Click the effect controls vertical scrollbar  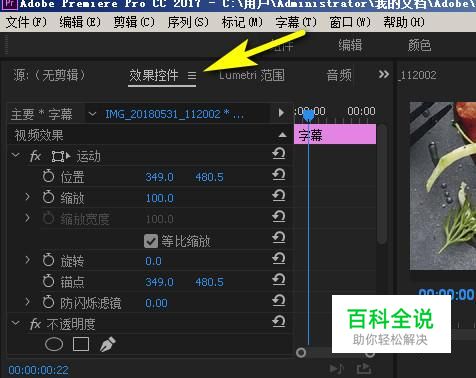383,184
